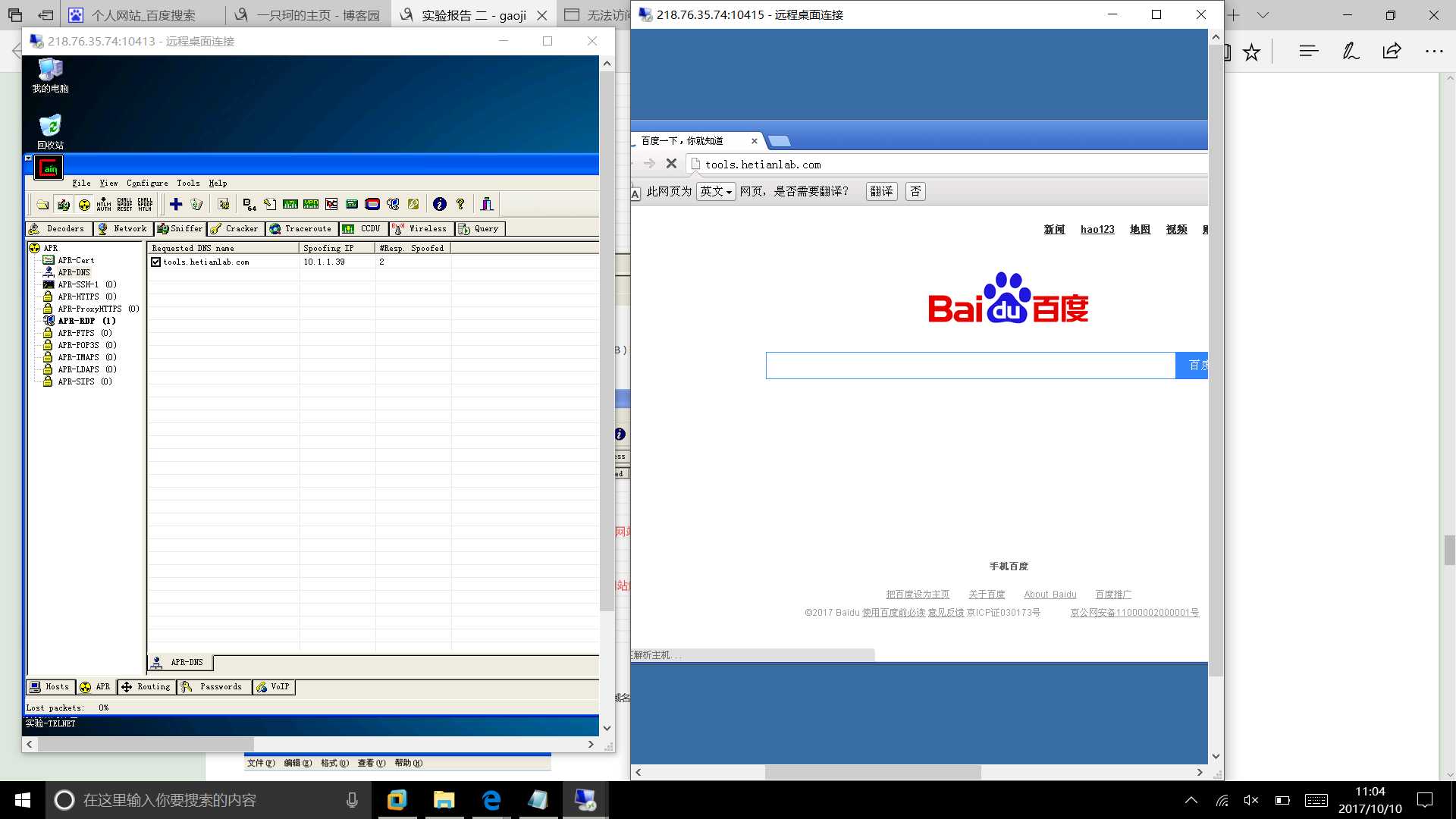Click browser address bar tools.hetianlab.com

pos(948,164)
